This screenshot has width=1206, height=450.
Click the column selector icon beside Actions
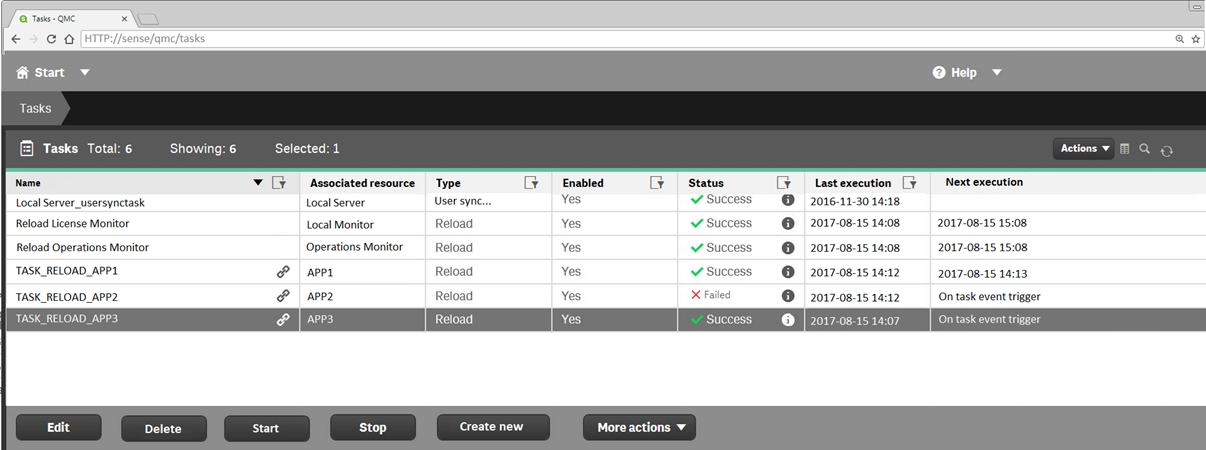click(x=1125, y=149)
